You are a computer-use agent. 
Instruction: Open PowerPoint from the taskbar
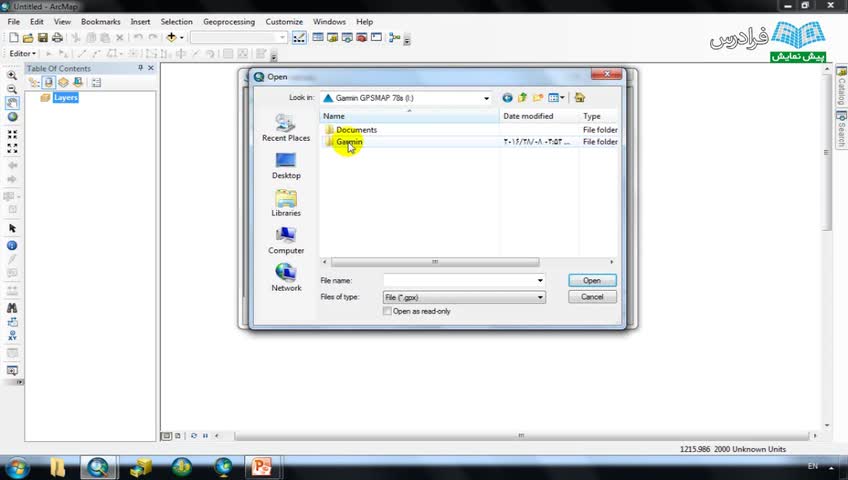[x=261, y=467]
